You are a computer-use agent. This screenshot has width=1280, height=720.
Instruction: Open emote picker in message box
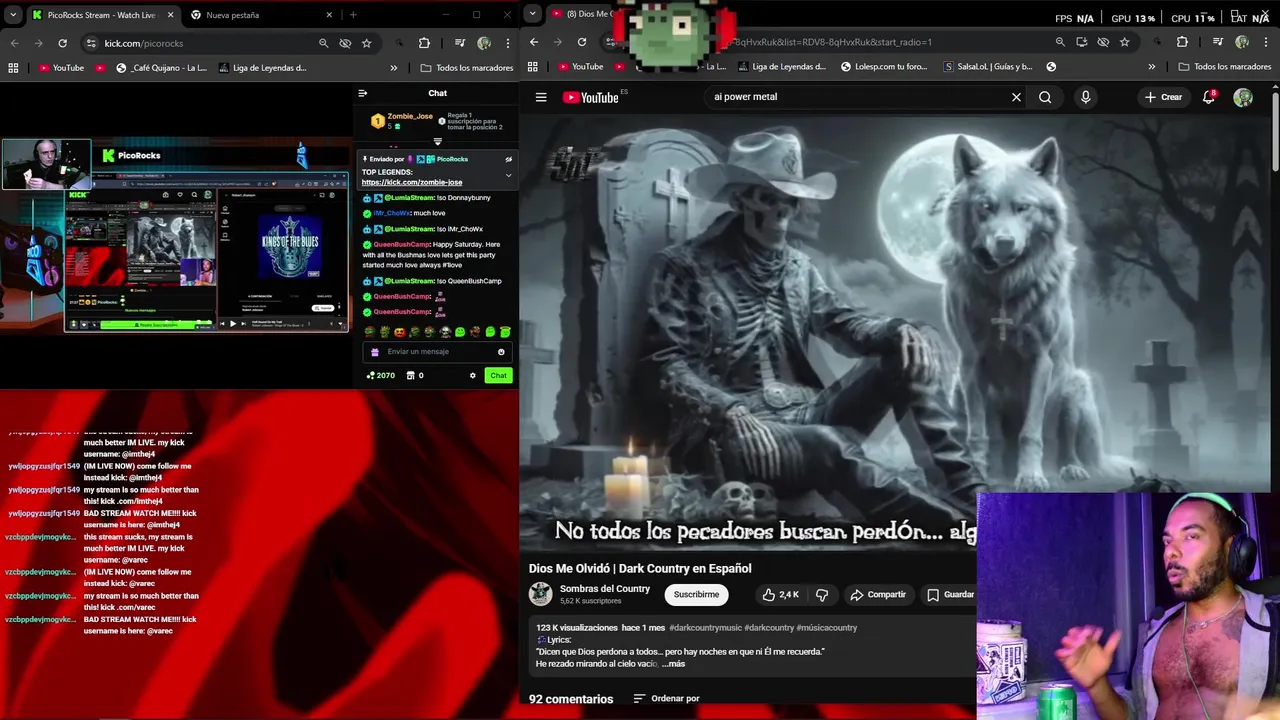[501, 352]
